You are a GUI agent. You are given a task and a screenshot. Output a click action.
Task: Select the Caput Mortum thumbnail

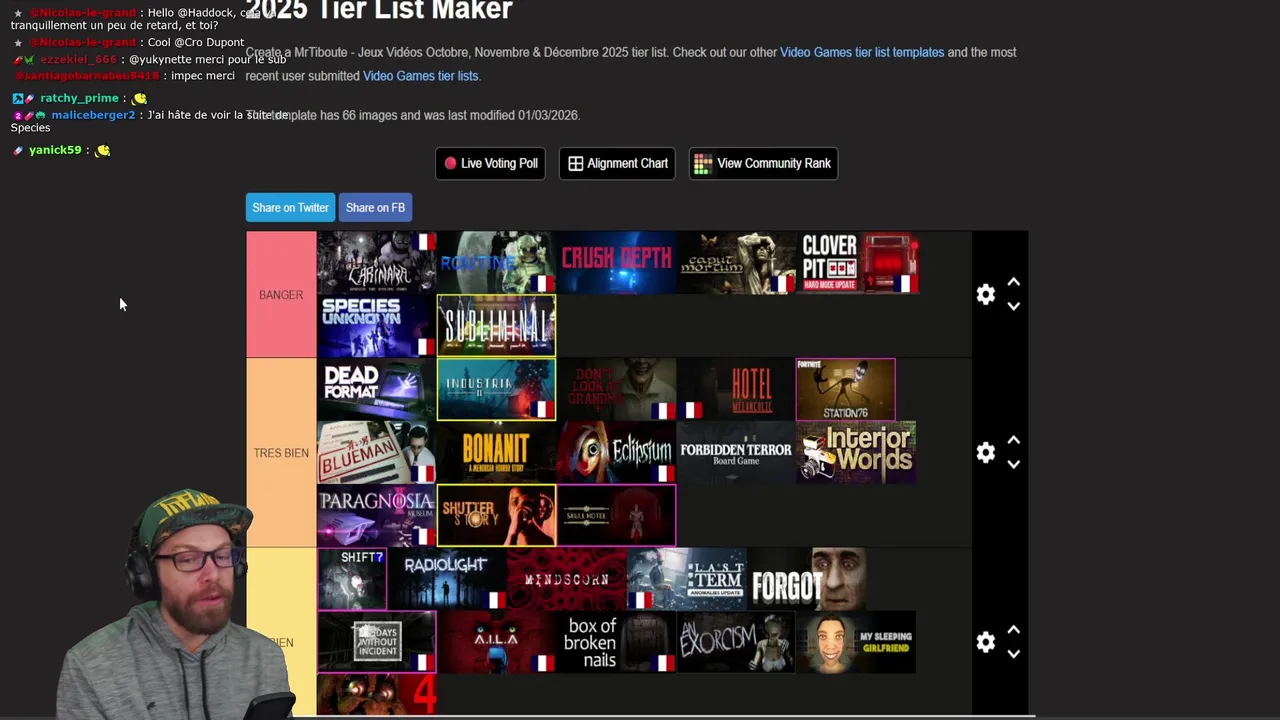click(x=736, y=263)
